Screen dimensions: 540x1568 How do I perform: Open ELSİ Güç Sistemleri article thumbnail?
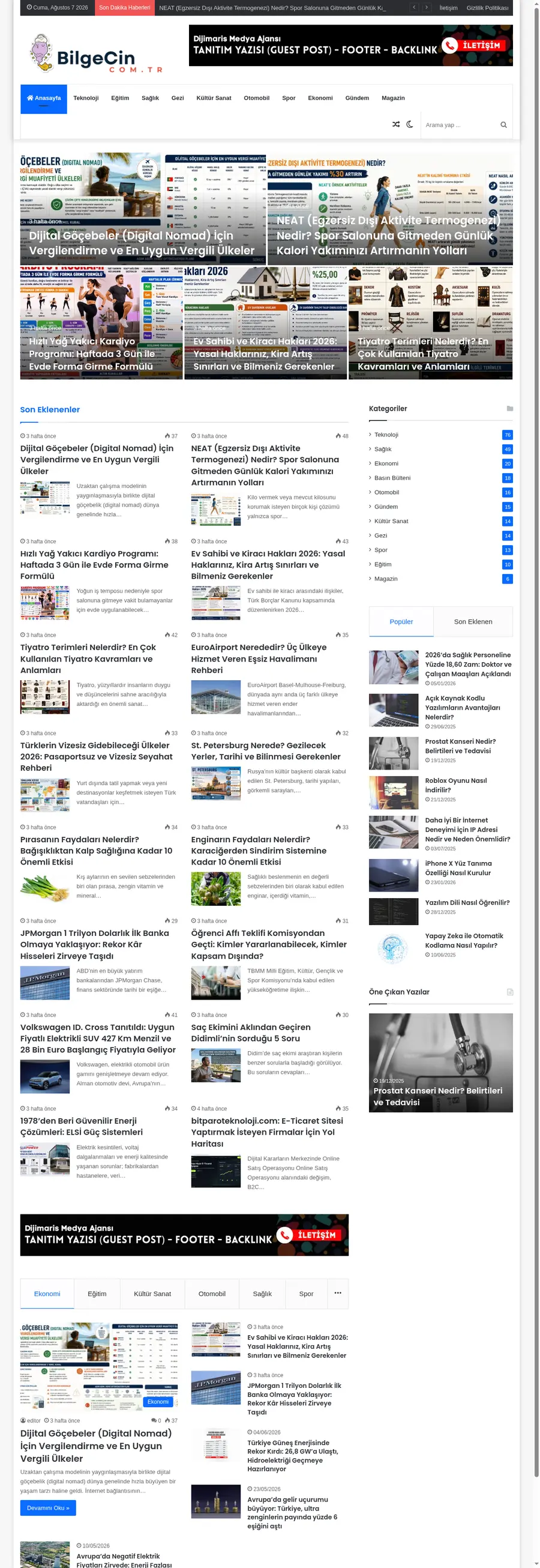click(x=45, y=1160)
